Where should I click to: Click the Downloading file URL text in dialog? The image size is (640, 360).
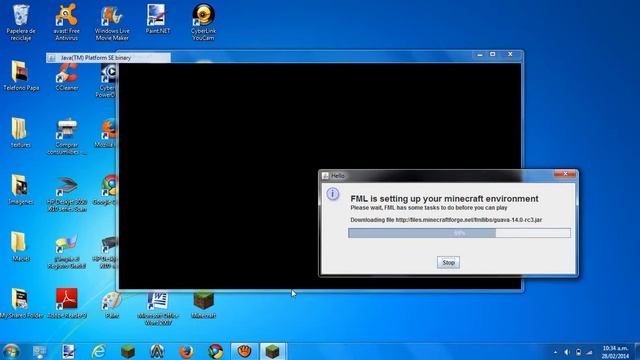coord(446,220)
